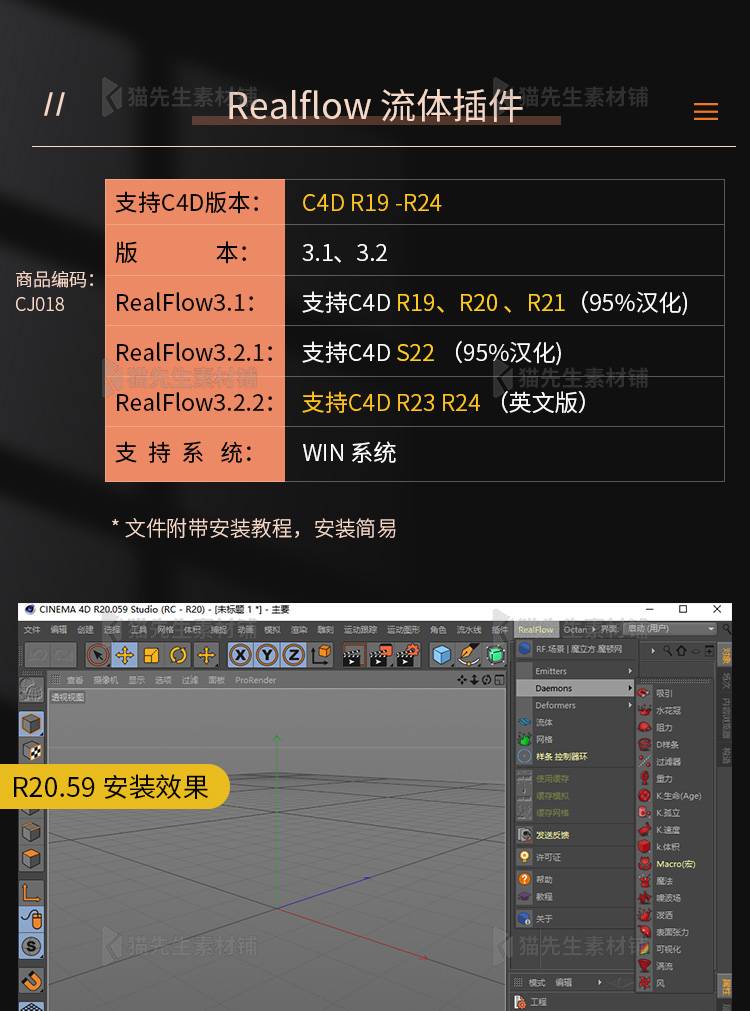The image size is (750, 1011).
Task: Toggle Y axis lock
Action: (x=266, y=656)
